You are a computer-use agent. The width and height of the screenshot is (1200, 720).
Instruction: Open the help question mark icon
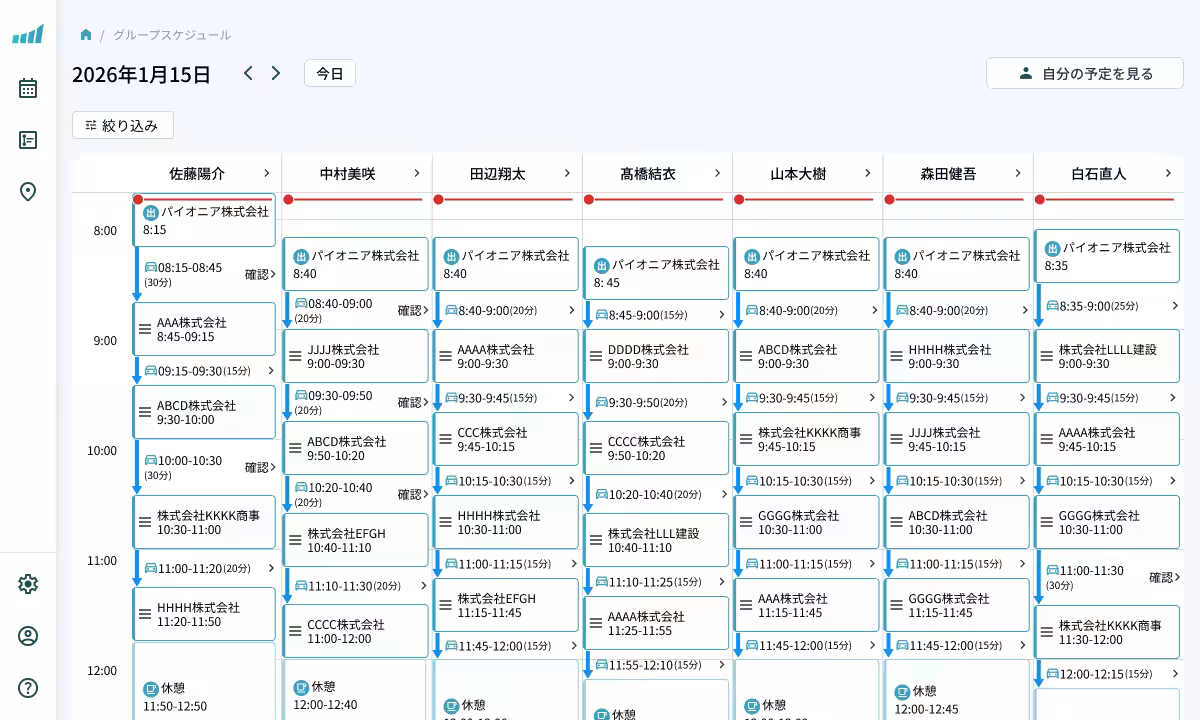coord(28,688)
